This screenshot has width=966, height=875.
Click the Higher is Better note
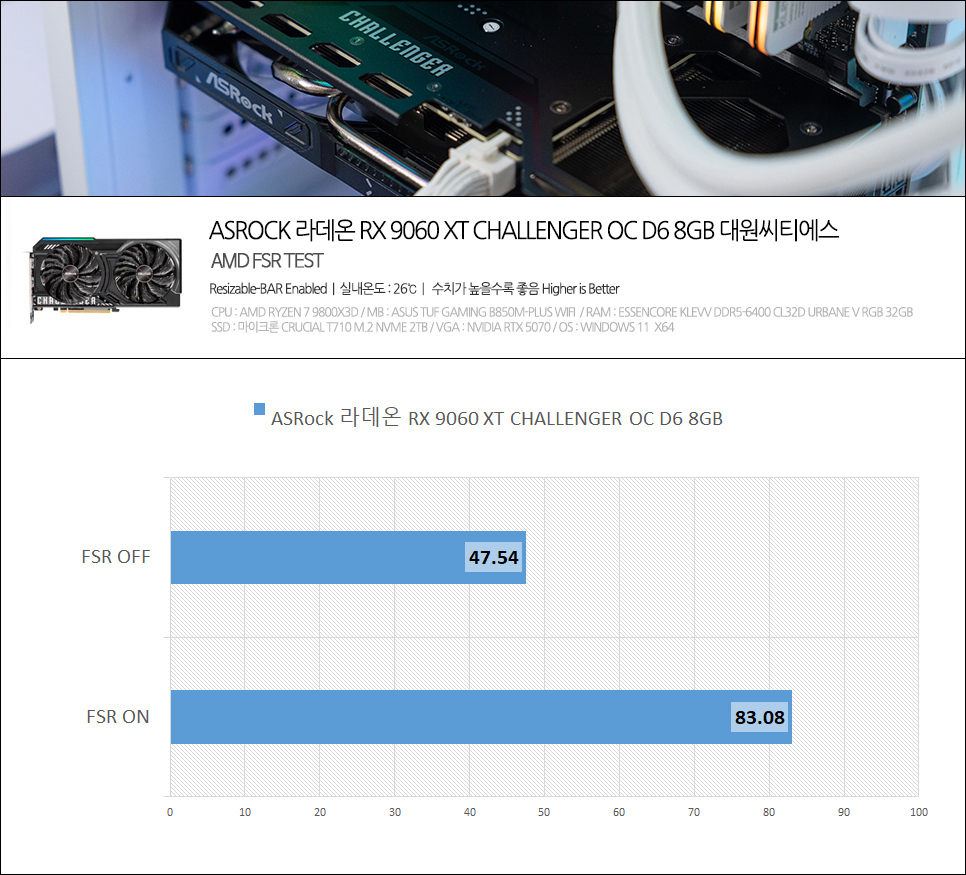[x=580, y=289]
